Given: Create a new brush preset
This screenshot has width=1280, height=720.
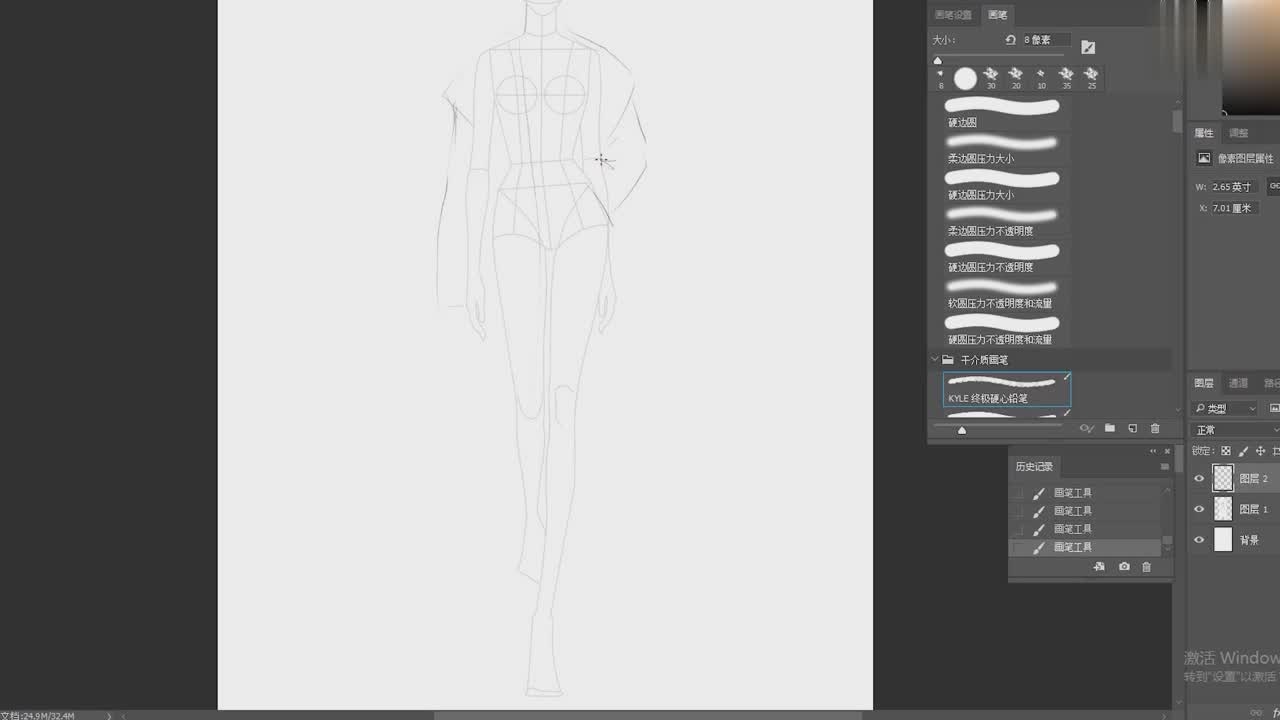Looking at the screenshot, I should click(1132, 429).
